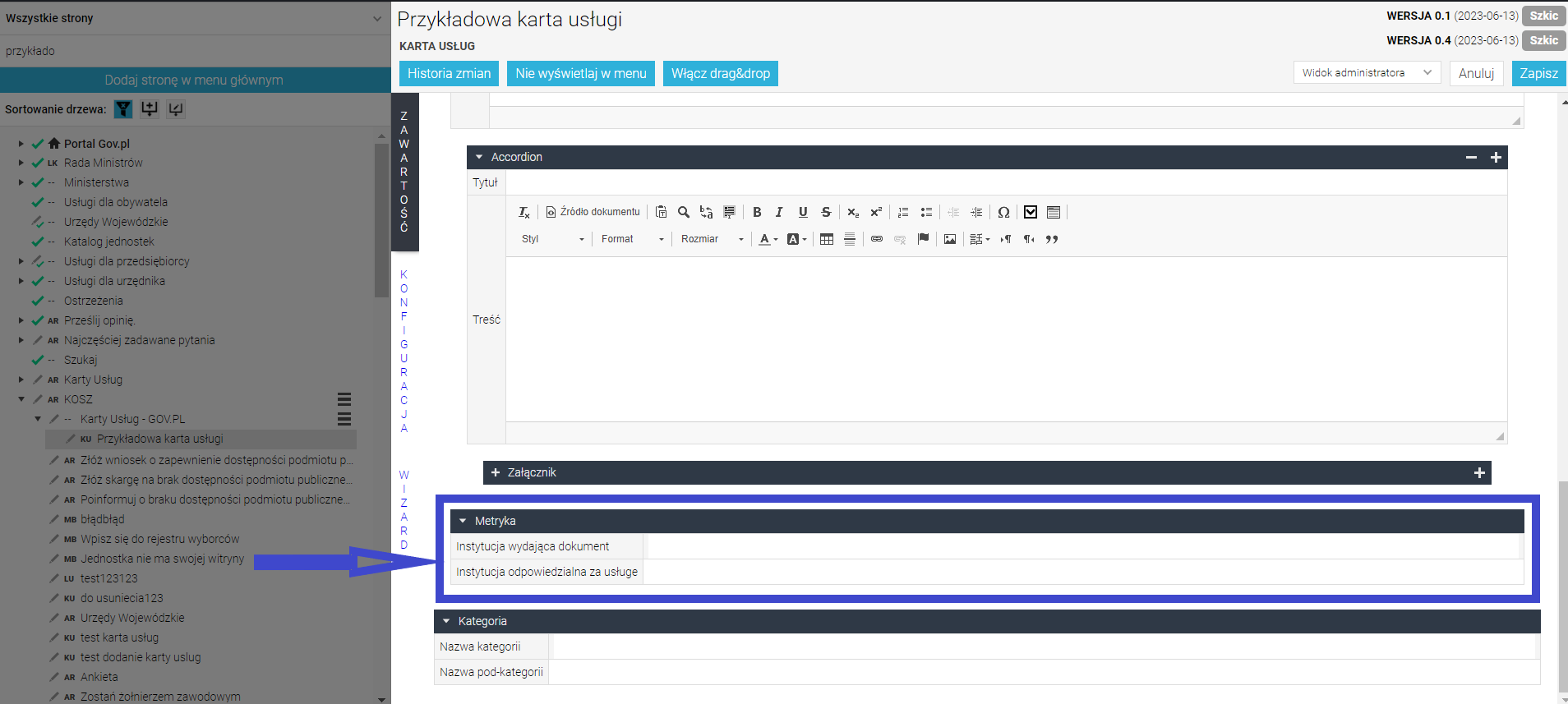Open the background color picker
Screen dimensions: 1568x704
pyautogui.click(x=796, y=239)
